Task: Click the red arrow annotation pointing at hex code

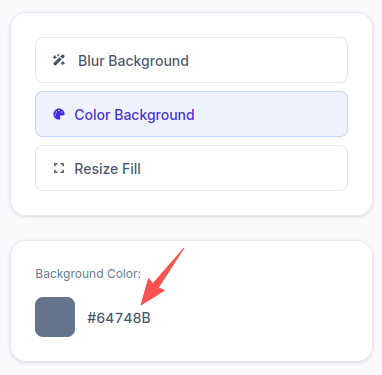Action: pyautogui.click(x=162, y=276)
